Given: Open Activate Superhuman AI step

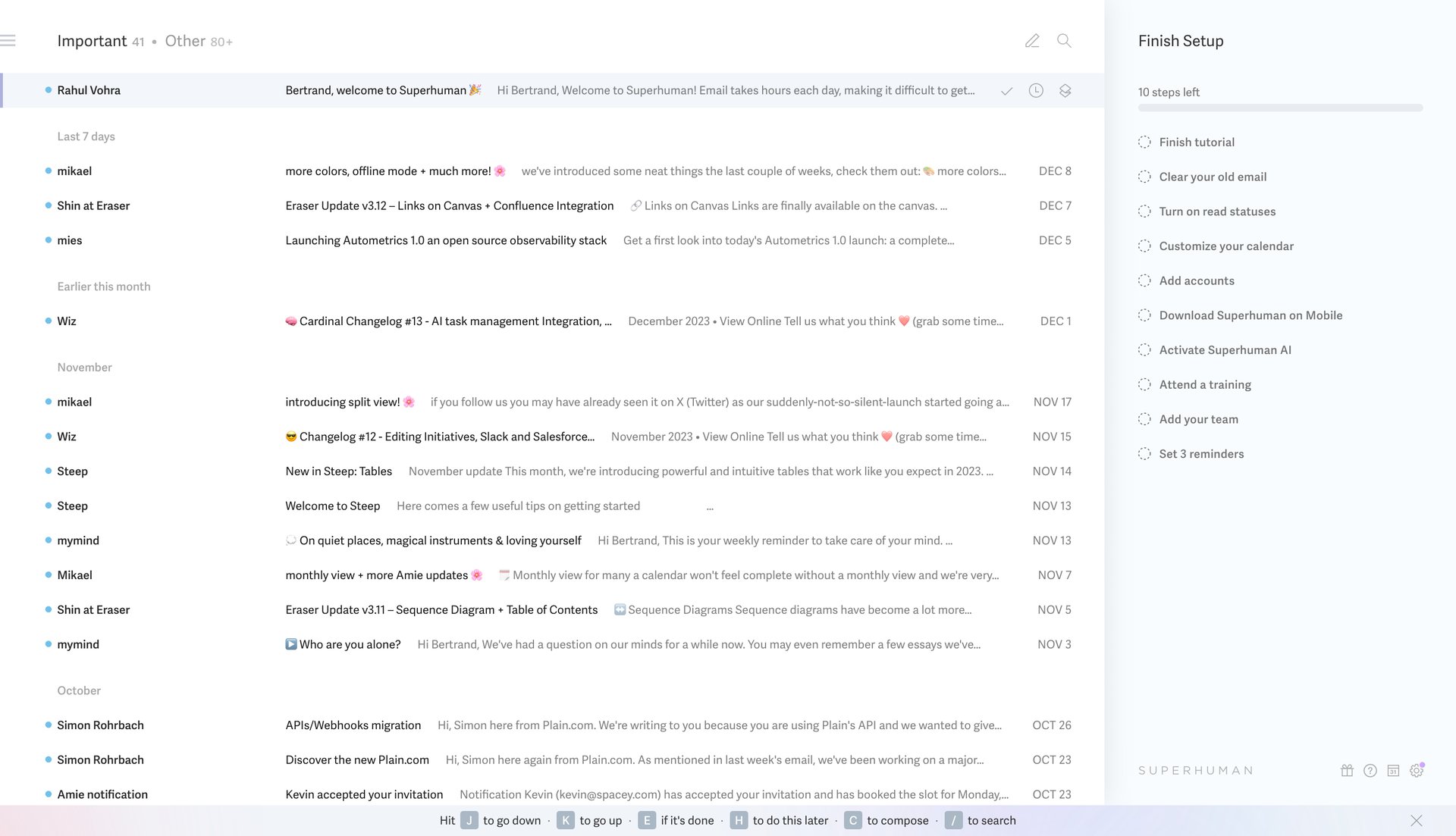Looking at the screenshot, I should tap(1225, 350).
